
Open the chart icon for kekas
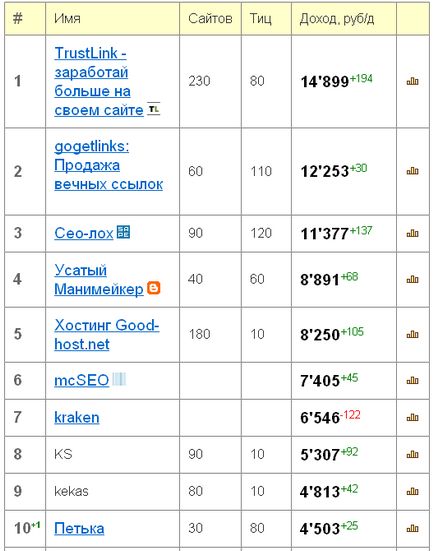412,491
